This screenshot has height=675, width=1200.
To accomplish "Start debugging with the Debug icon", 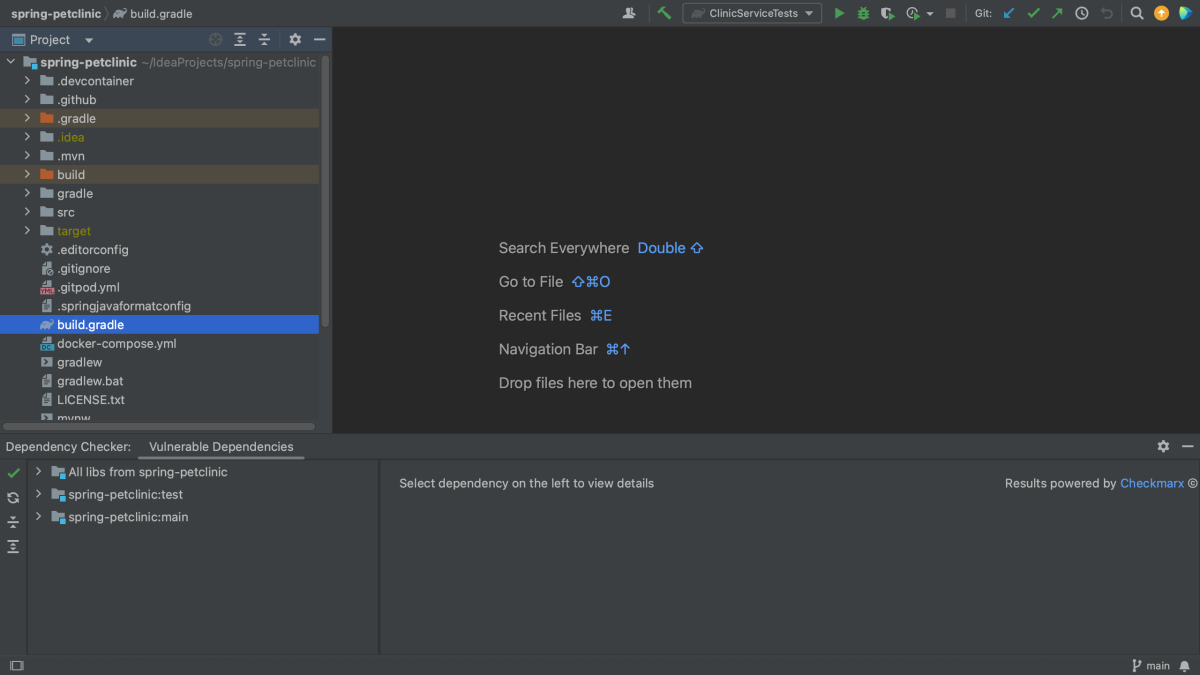I will [862, 13].
